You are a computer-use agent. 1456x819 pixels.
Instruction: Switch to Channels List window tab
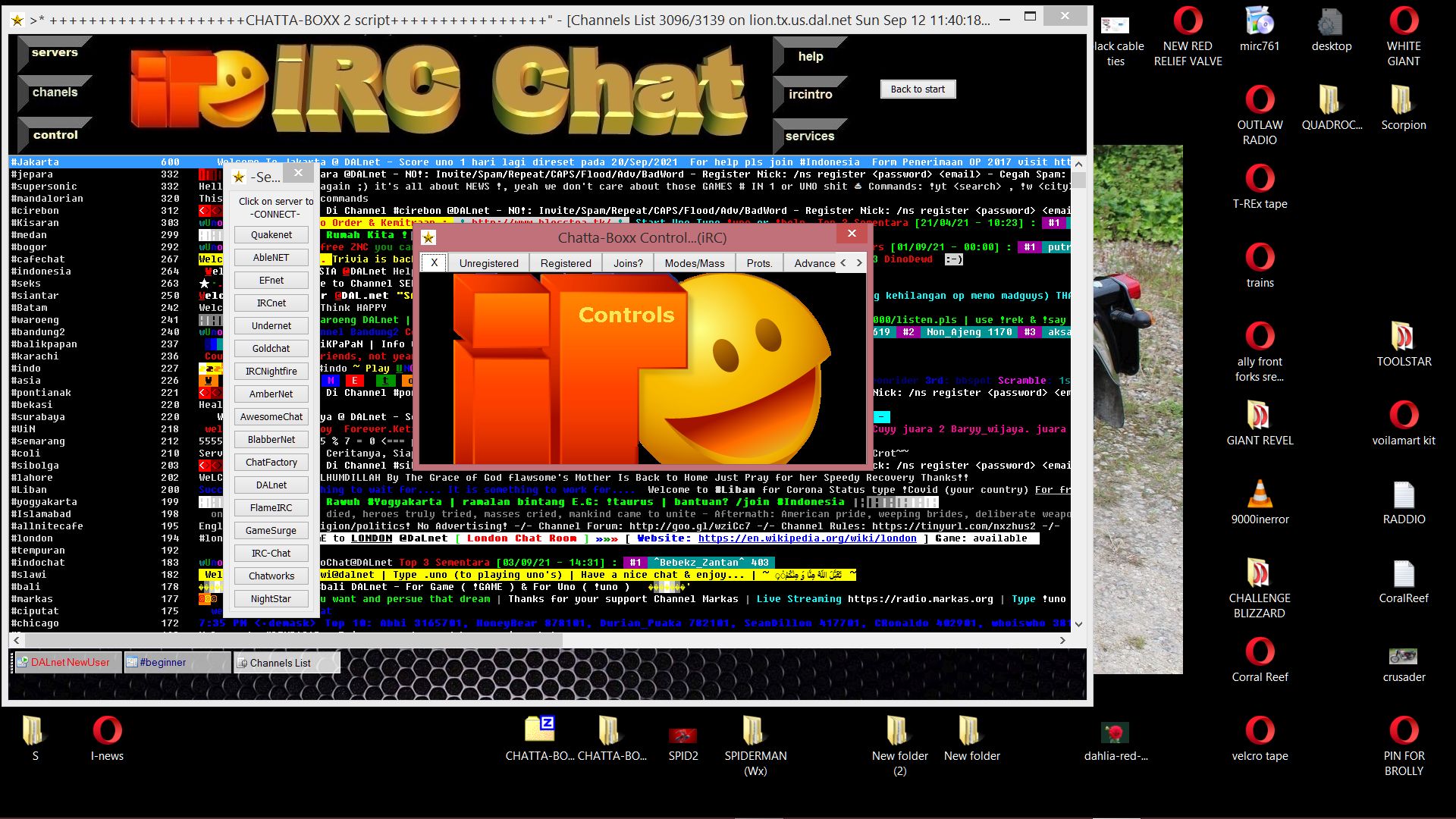(x=286, y=663)
